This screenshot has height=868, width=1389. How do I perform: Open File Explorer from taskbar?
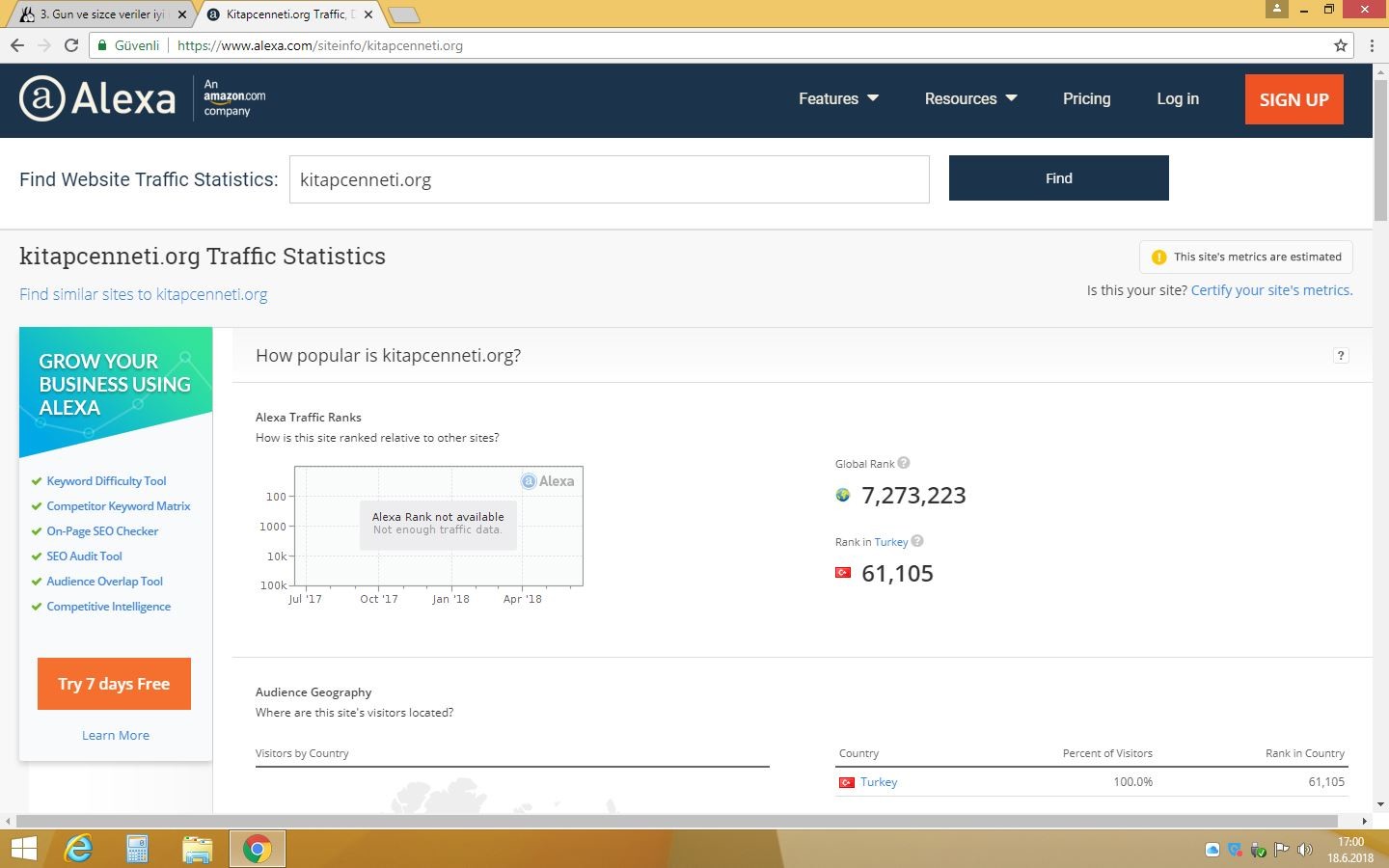tap(197, 849)
